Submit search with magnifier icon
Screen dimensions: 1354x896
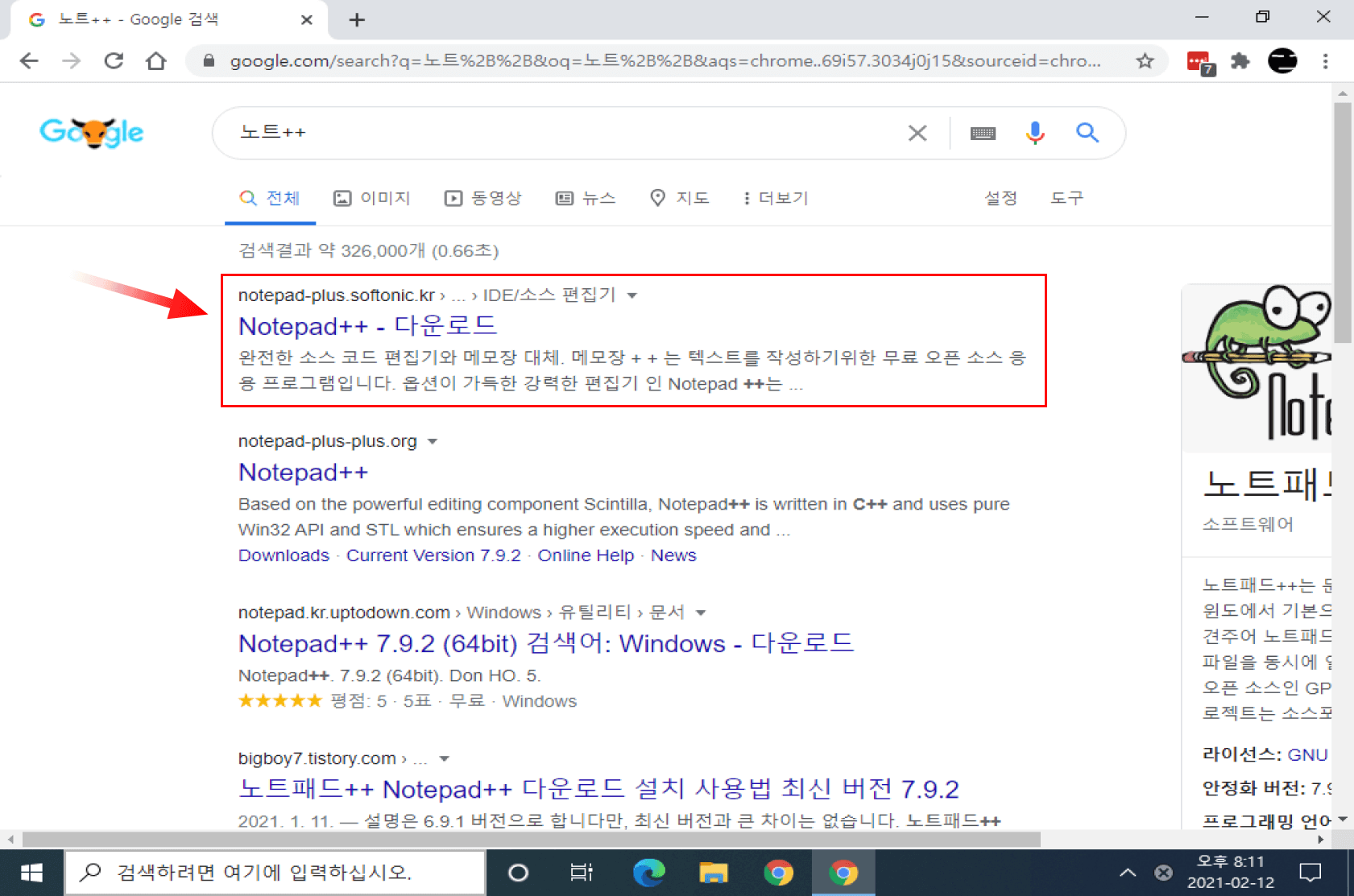point(1087,133)
